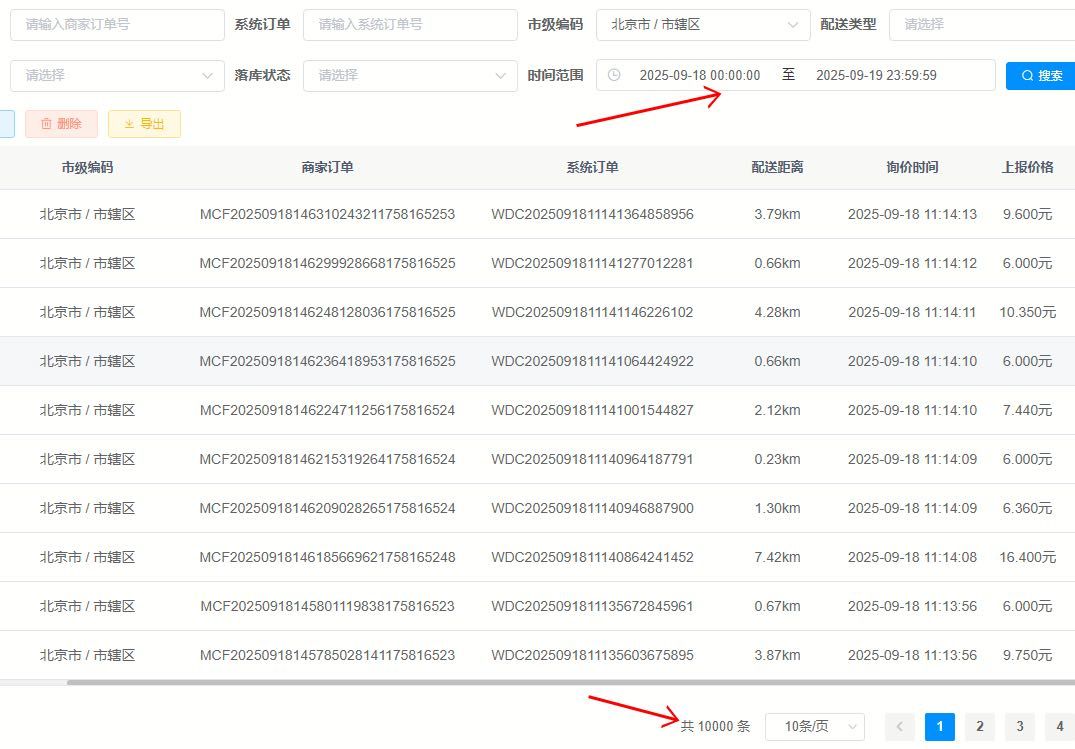Click system order WDC2025091811140946887900
Image resolution: width=1075 pixels, height=749 pixels.
click(592, 509)
